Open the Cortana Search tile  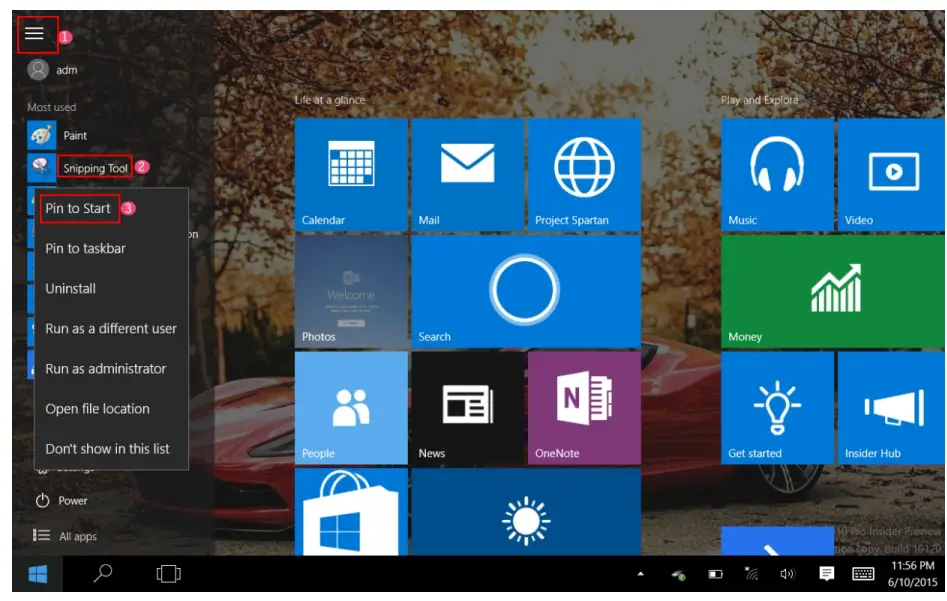click(526, 291)
